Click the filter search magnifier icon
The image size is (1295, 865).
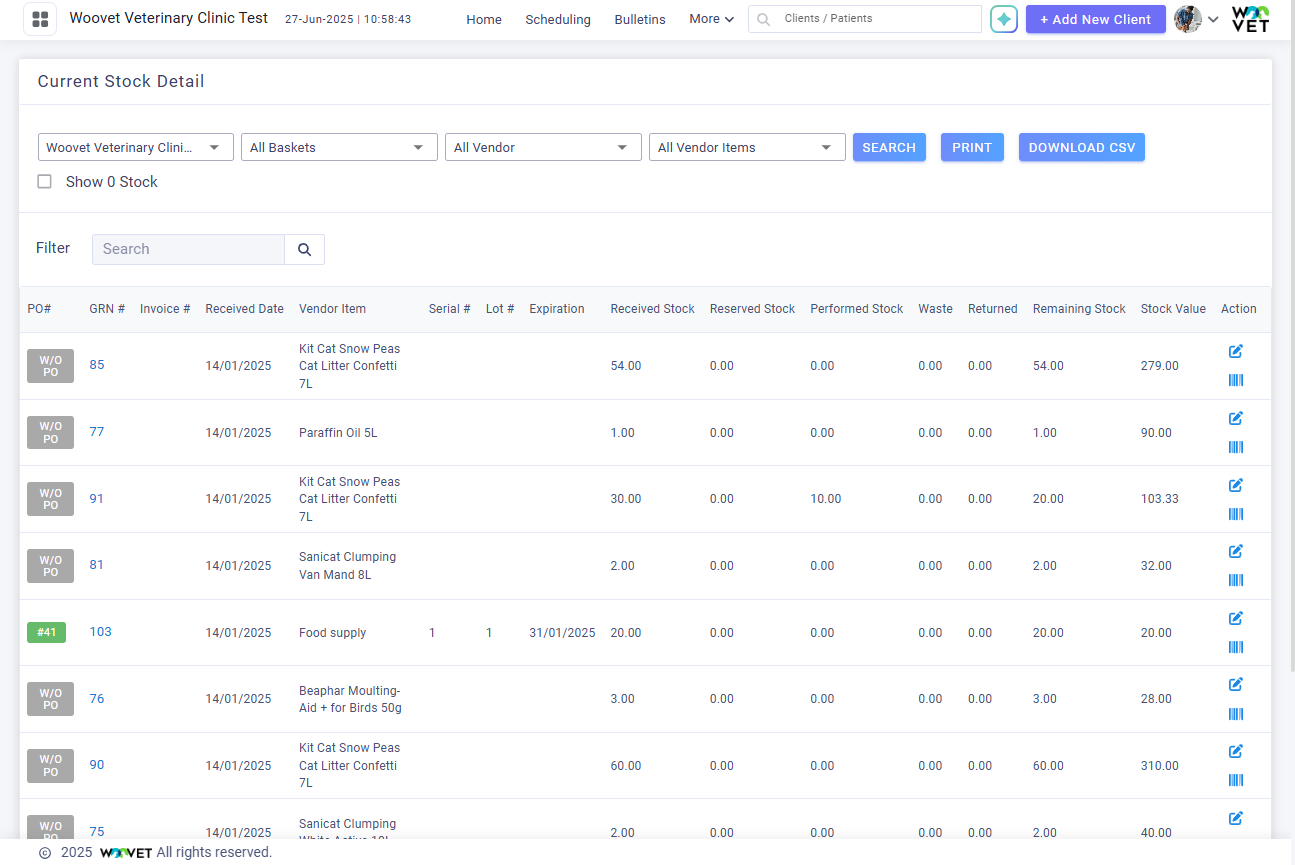coord(304,249)
